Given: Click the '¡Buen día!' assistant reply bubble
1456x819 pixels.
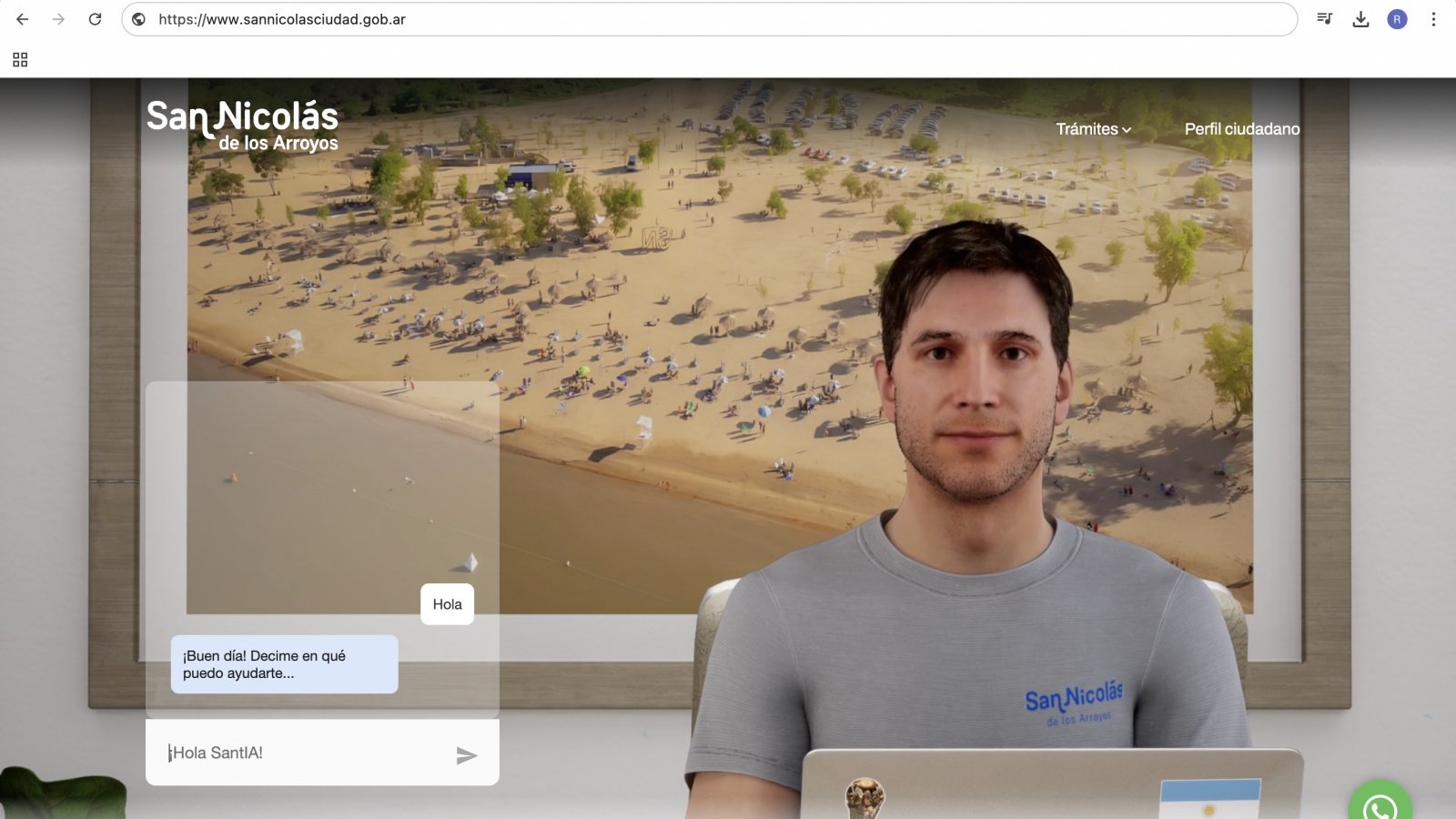Looking at the screenshot, I should point(284,664).
